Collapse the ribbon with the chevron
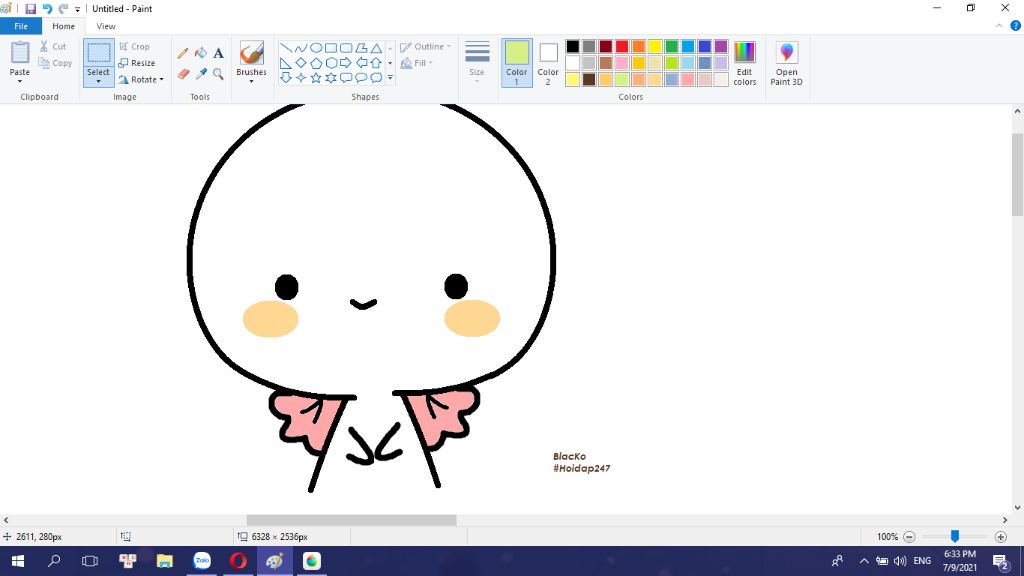This screenshot has width=1024, height=576. coord(999,26)
